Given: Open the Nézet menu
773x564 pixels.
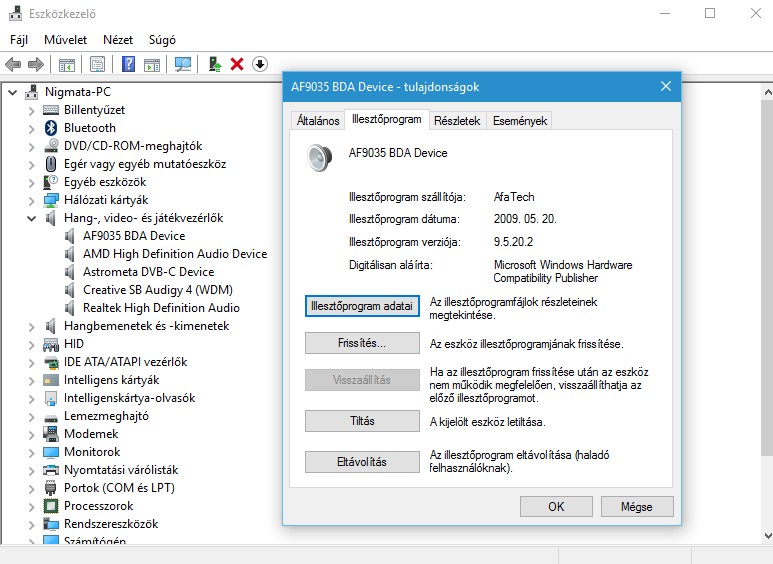Looking at the screenshot, I should click(x=118, y=40).
